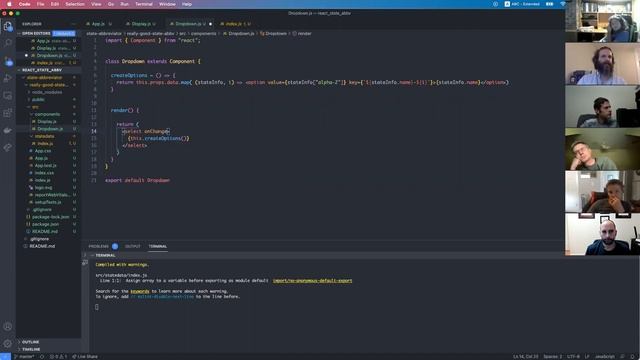Click the master branch in status bar
This screenshot has height=360, width=640.
(25, 357)
